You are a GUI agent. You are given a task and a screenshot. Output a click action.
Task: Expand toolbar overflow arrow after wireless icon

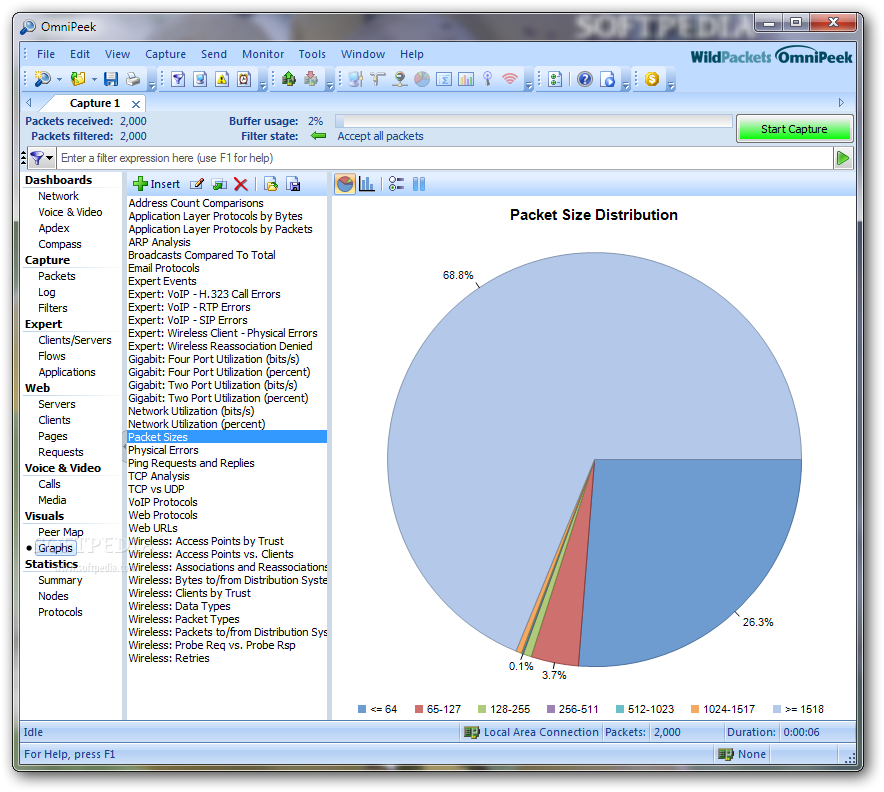coord(528,86)
